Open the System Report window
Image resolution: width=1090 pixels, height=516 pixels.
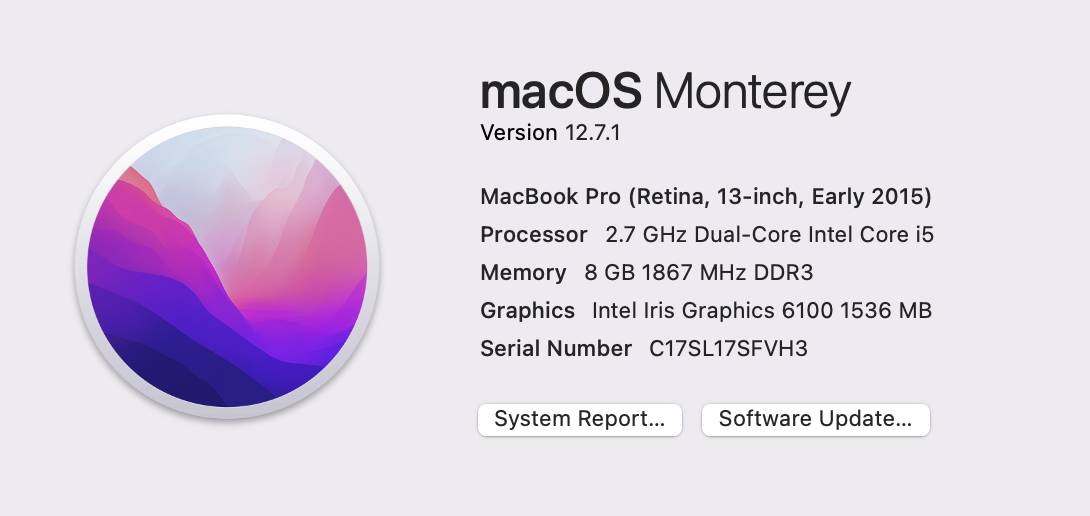coord(580,420)
